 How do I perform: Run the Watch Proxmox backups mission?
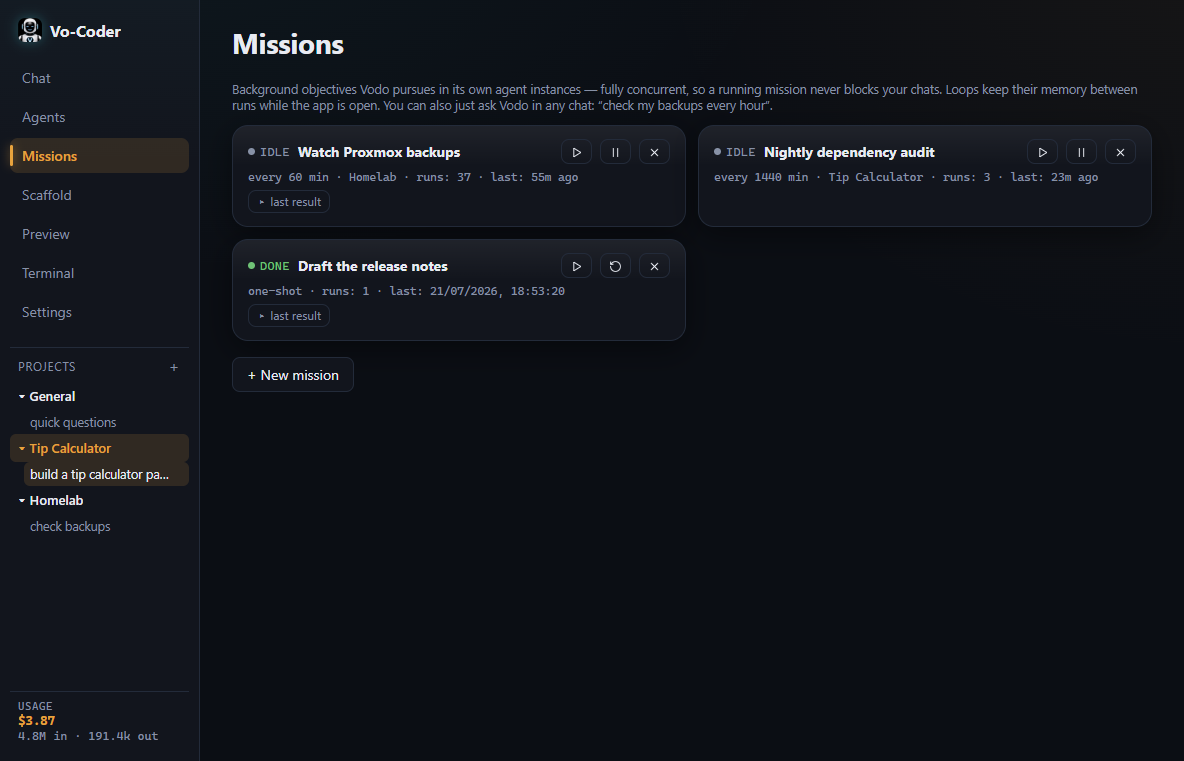pyautogui.click(x=576, y=153)
